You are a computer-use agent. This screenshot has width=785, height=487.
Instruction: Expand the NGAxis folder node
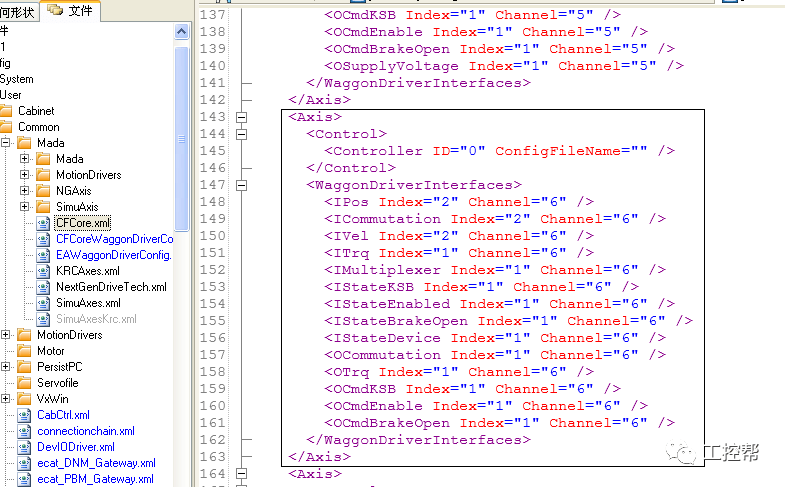(26, 191)
